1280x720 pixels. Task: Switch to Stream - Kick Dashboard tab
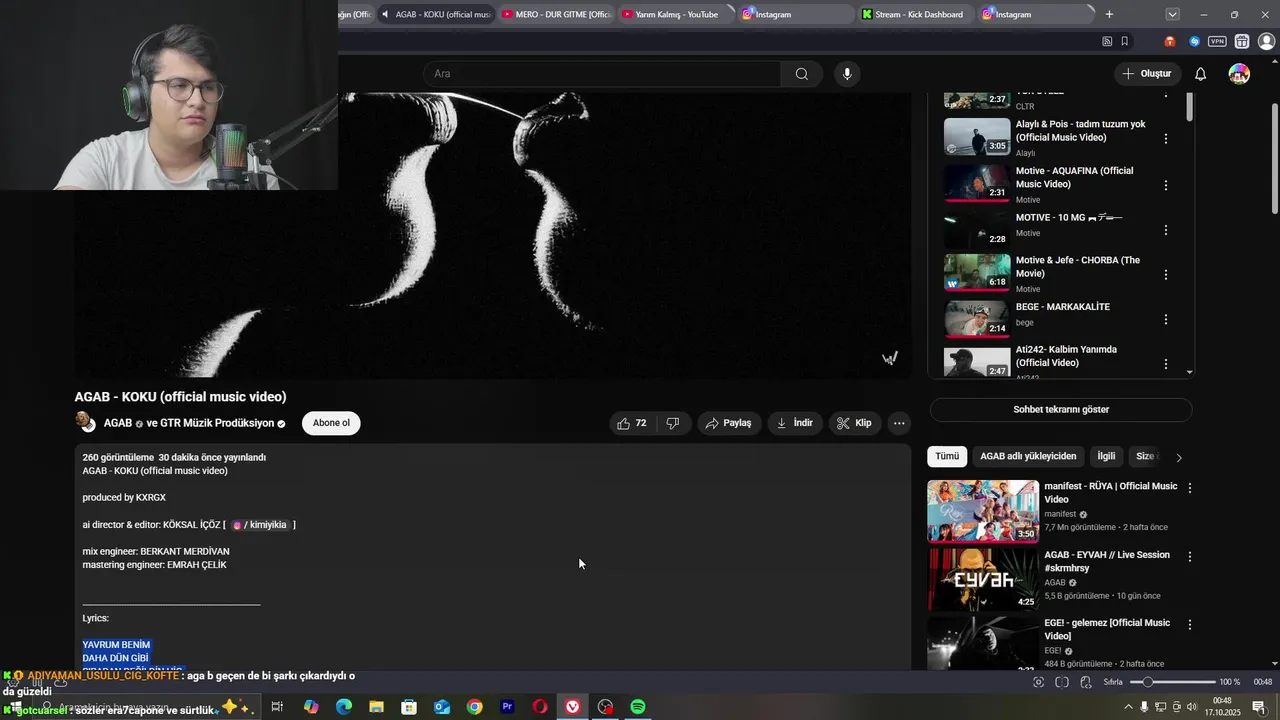916,14
